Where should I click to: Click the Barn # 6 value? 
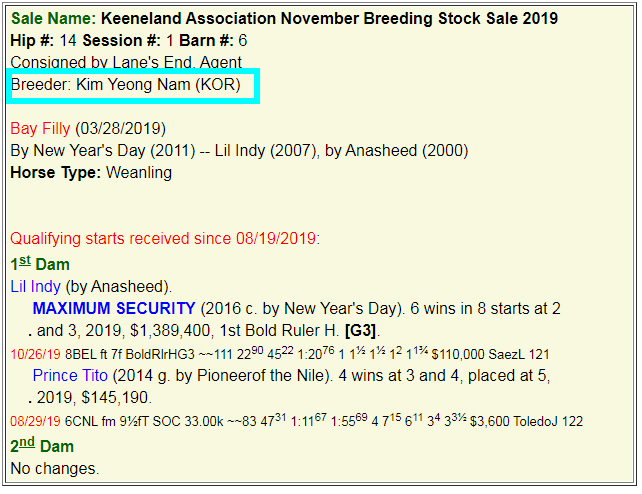[x=242, y=40]
